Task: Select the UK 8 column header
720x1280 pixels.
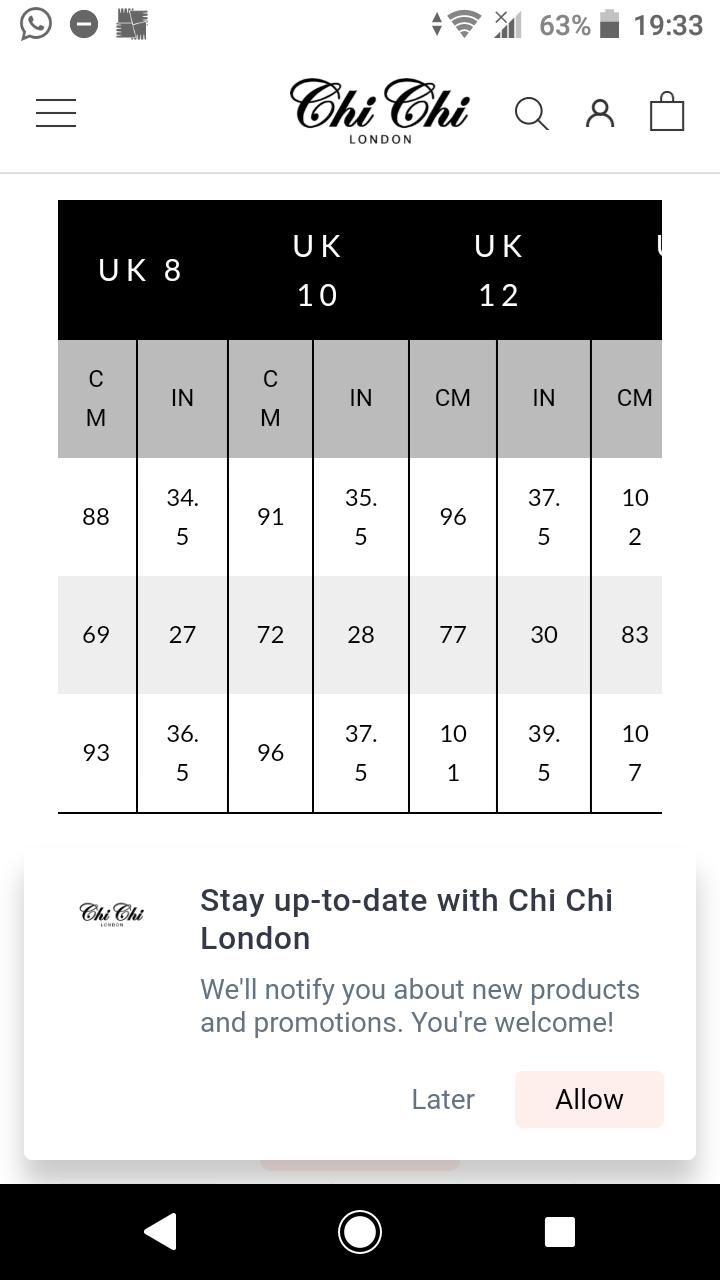Action: point(141,270)
